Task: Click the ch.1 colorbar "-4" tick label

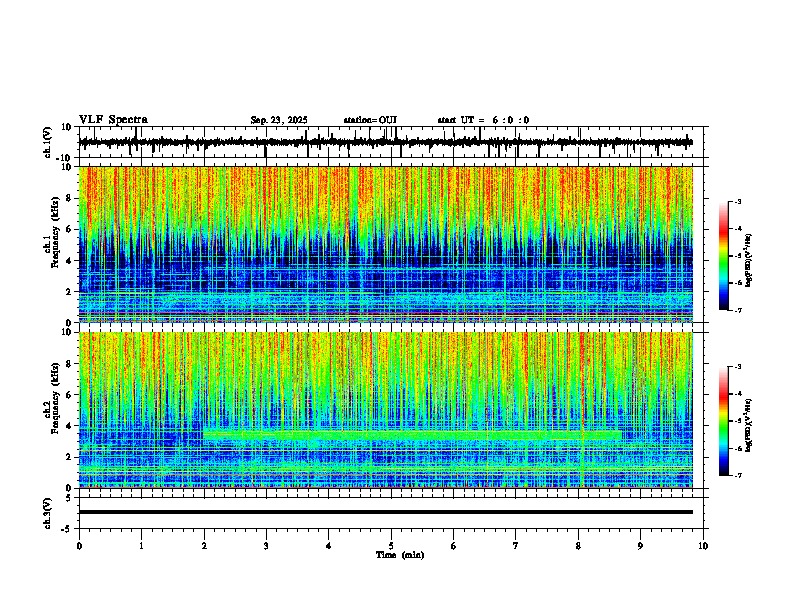Action: [x=737, y=229]
